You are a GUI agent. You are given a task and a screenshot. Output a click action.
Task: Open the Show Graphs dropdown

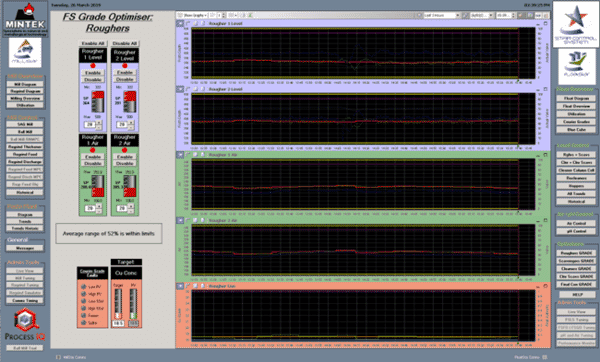(x=196, y=15)
